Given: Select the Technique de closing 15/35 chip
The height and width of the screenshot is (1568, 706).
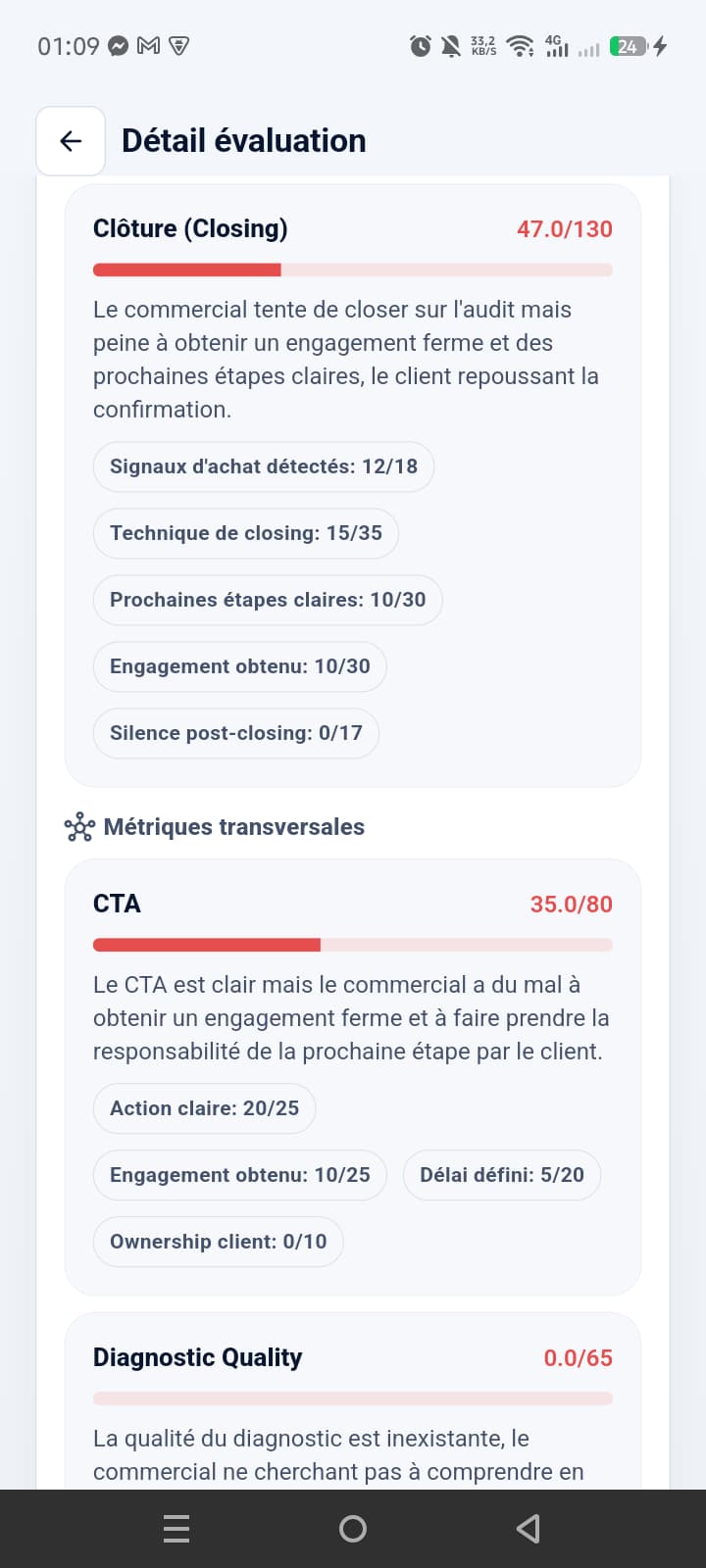Looking at the screenshot, I should [246, 533].
